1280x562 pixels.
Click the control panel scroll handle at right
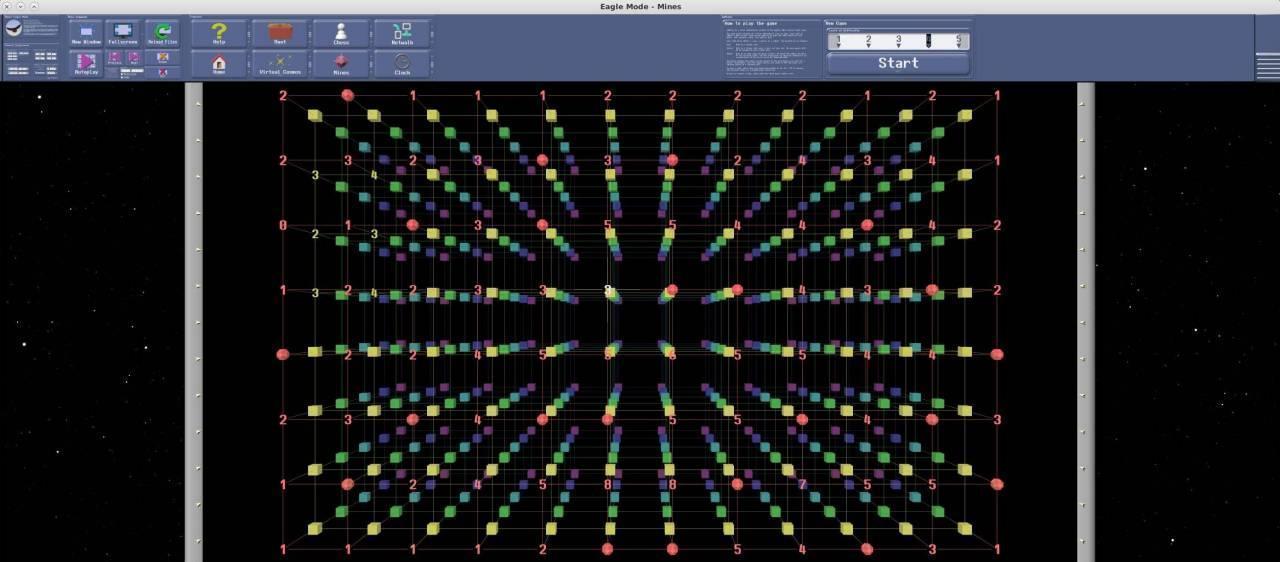pyautogui.click(x=1267, y=60)
